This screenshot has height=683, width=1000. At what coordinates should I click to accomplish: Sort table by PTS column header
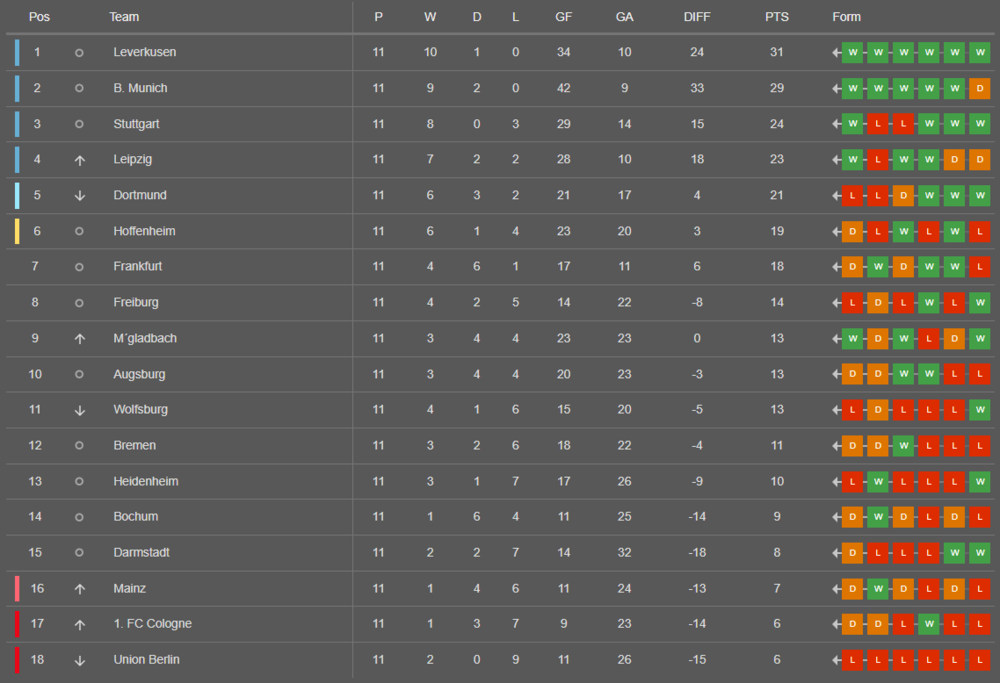(777, 17)
